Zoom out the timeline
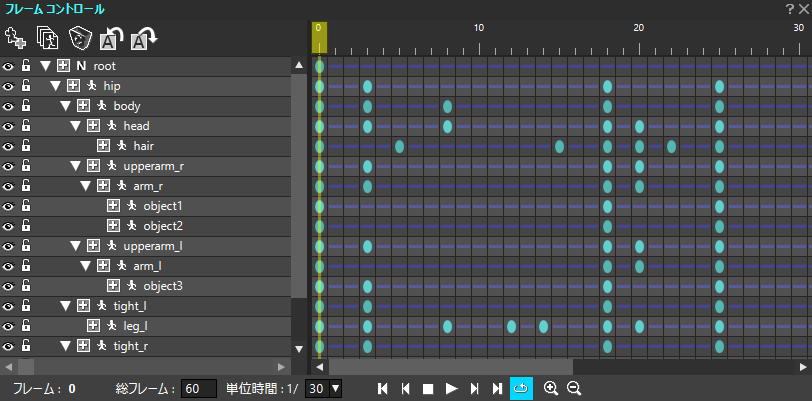 574,388
